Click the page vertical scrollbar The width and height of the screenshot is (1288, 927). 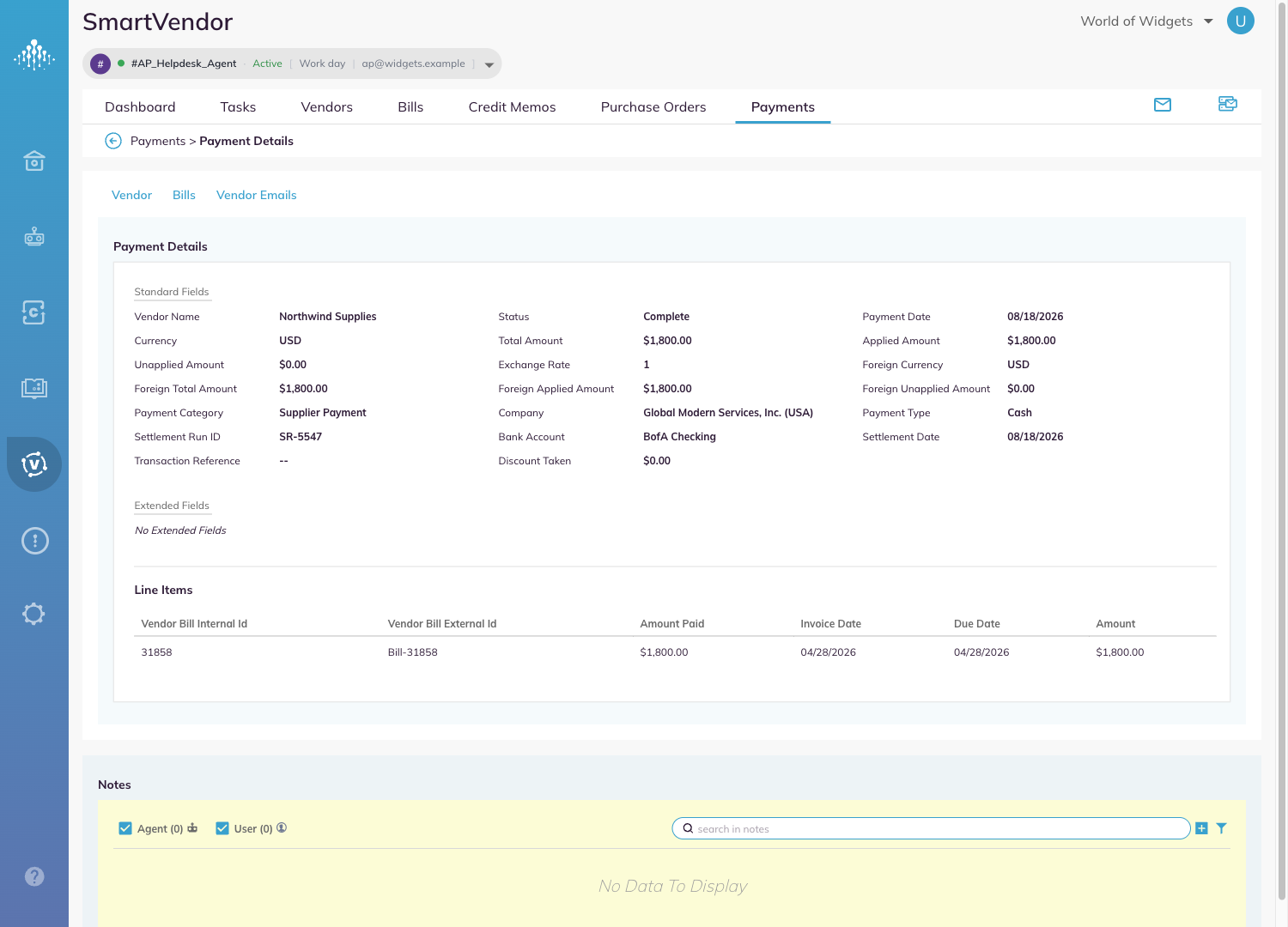point(1282,450)
